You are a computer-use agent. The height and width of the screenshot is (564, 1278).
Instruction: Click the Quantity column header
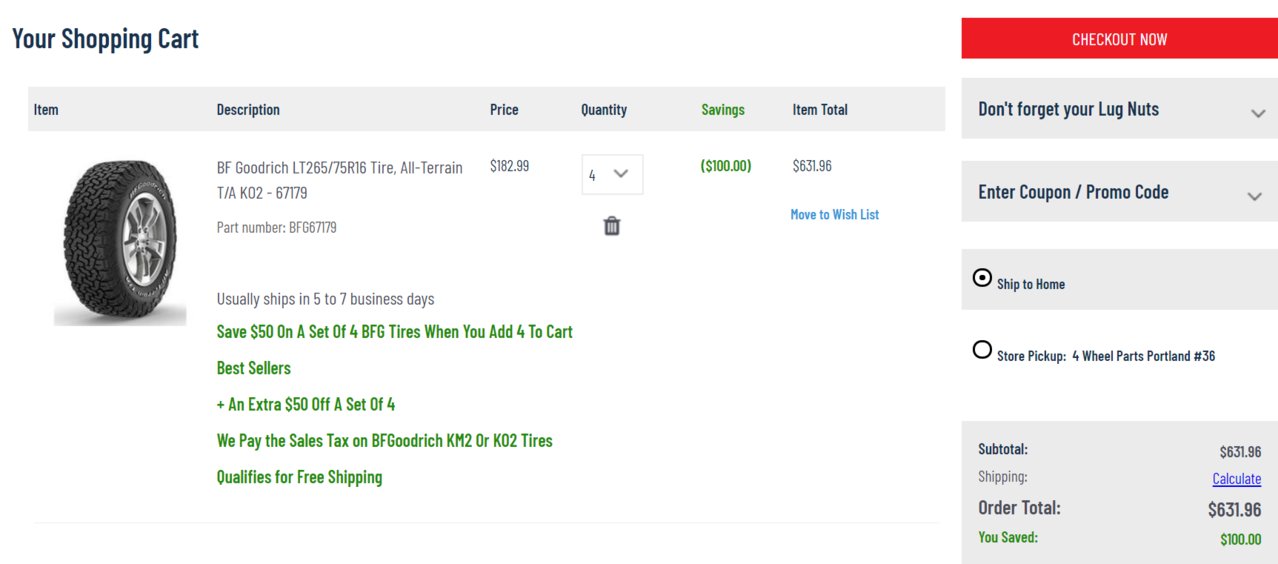pos(604,109)
